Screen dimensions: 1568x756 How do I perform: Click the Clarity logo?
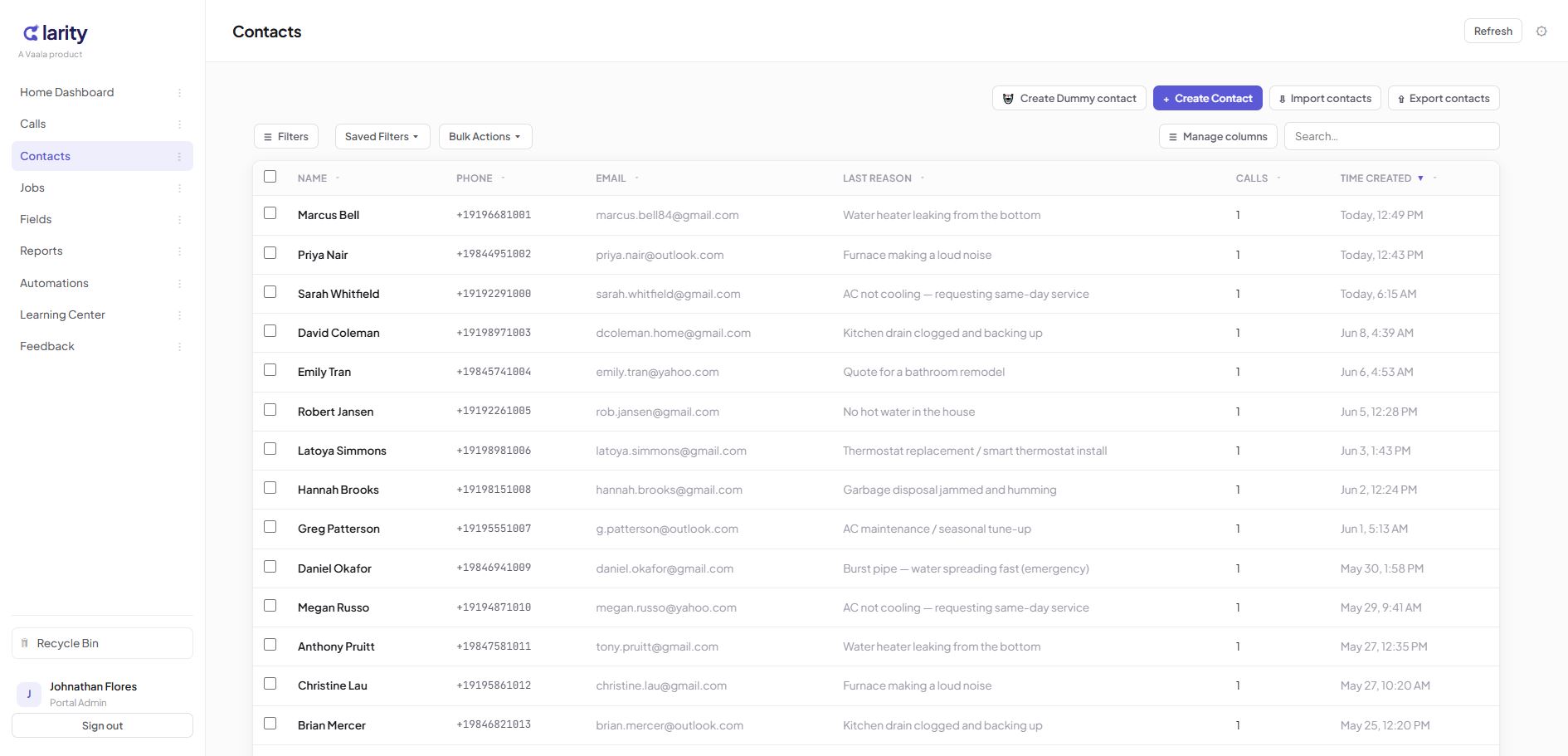coord(55,33)
